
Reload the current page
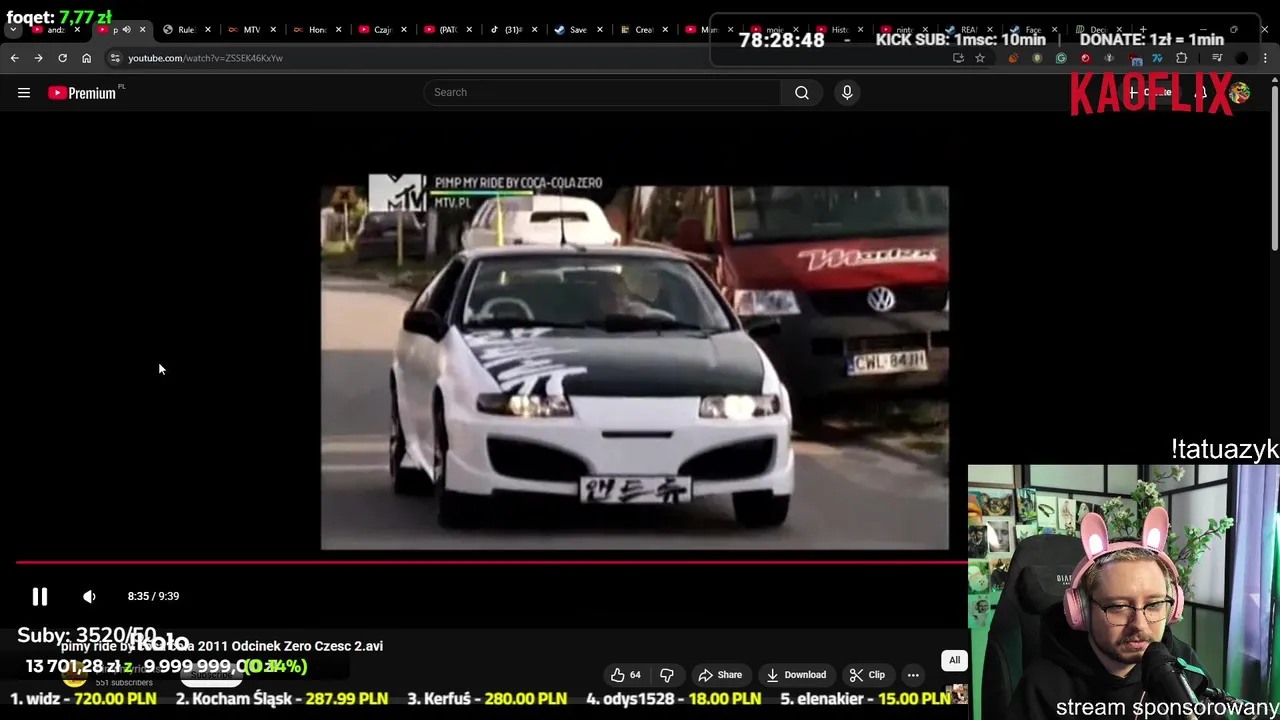point(62,58)
